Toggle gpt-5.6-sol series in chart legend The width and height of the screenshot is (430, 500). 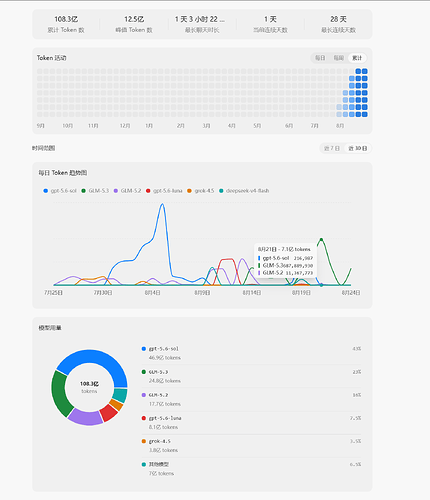tap(60, 191)
